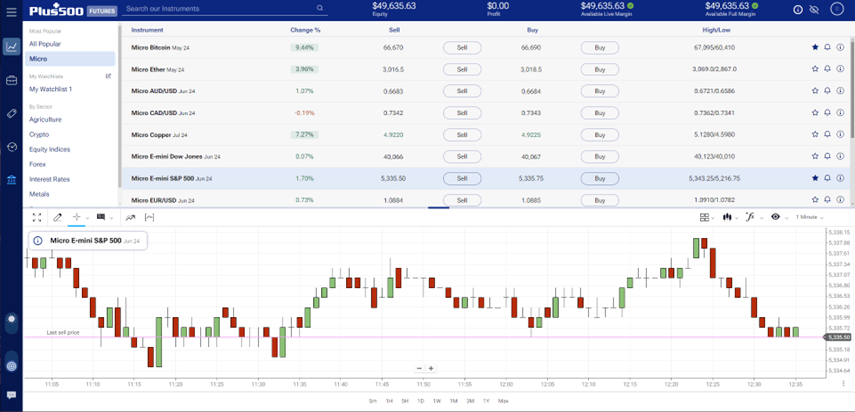Click the search magnifier icon

pyautogui.click(x=320, y=8)
